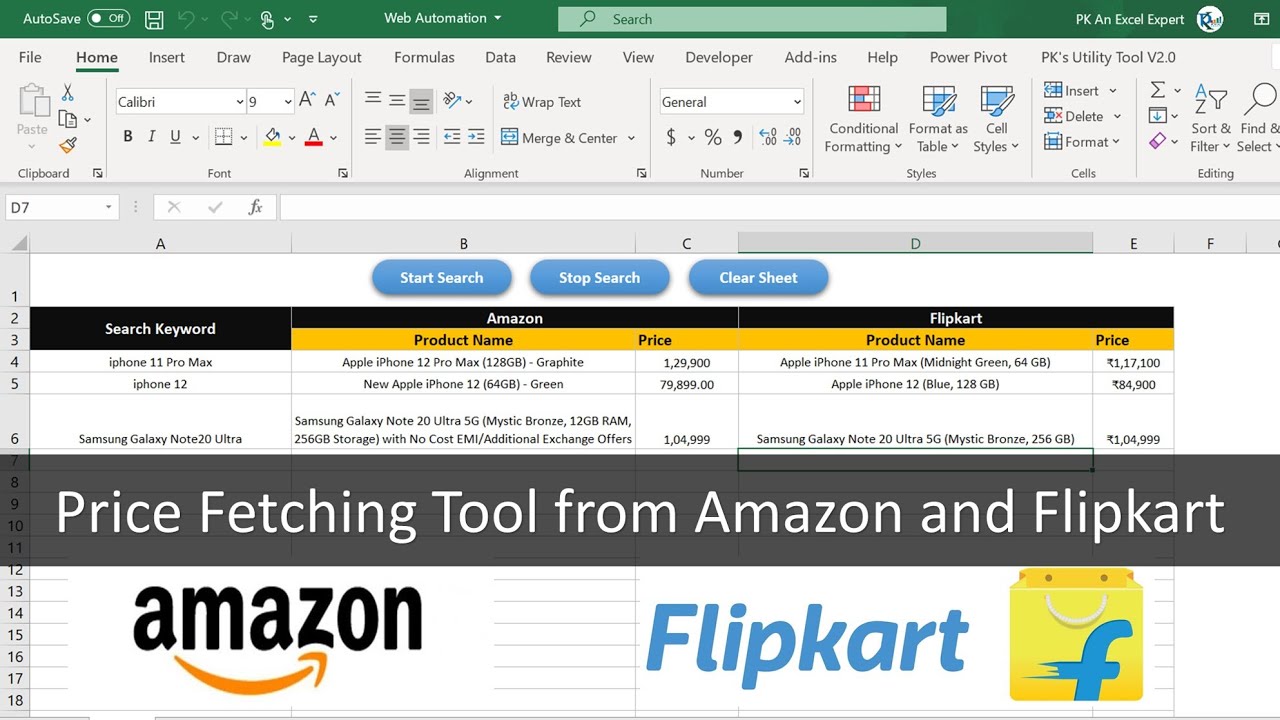Click the Insert Function fx icon
The height and width of the screenshot is (720, 1280).
click(255, 207)
